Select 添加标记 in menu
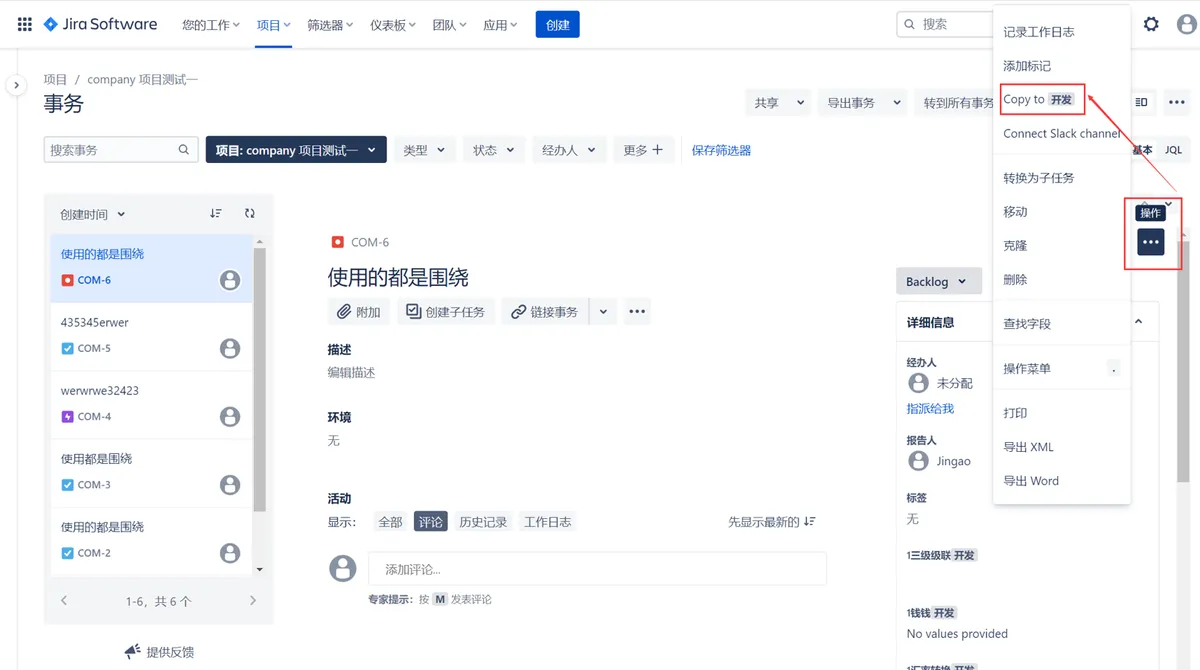 pyautogui.click(x=1061, y=66)
